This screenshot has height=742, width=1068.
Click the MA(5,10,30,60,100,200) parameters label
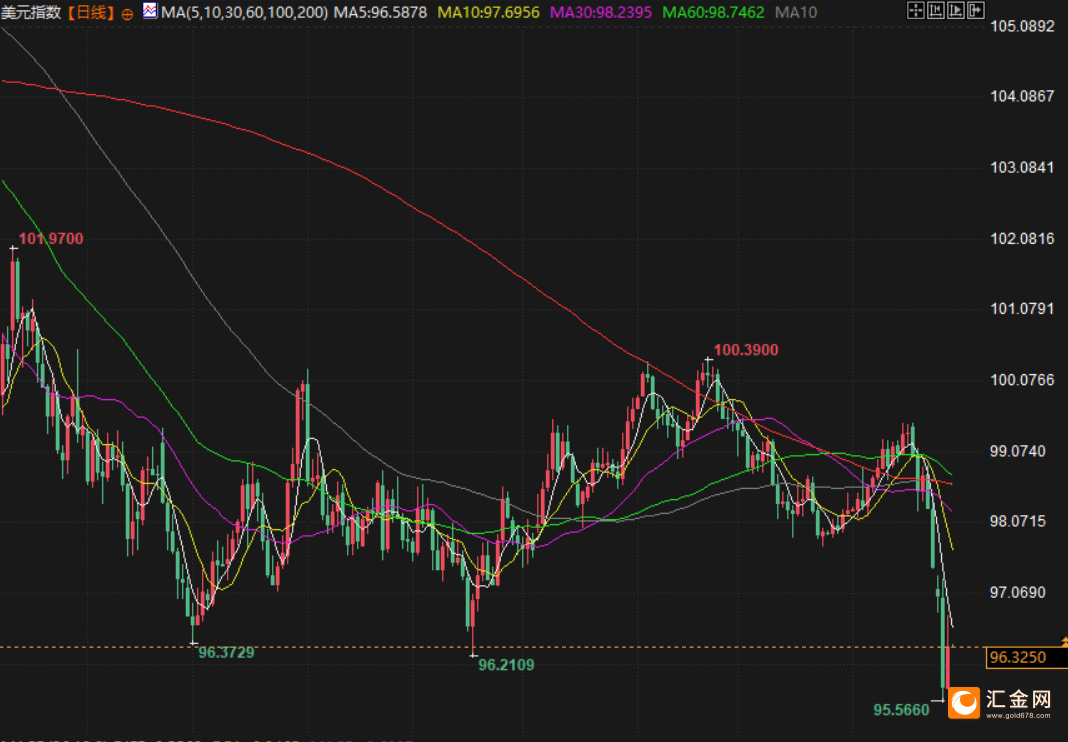point(245,12)
